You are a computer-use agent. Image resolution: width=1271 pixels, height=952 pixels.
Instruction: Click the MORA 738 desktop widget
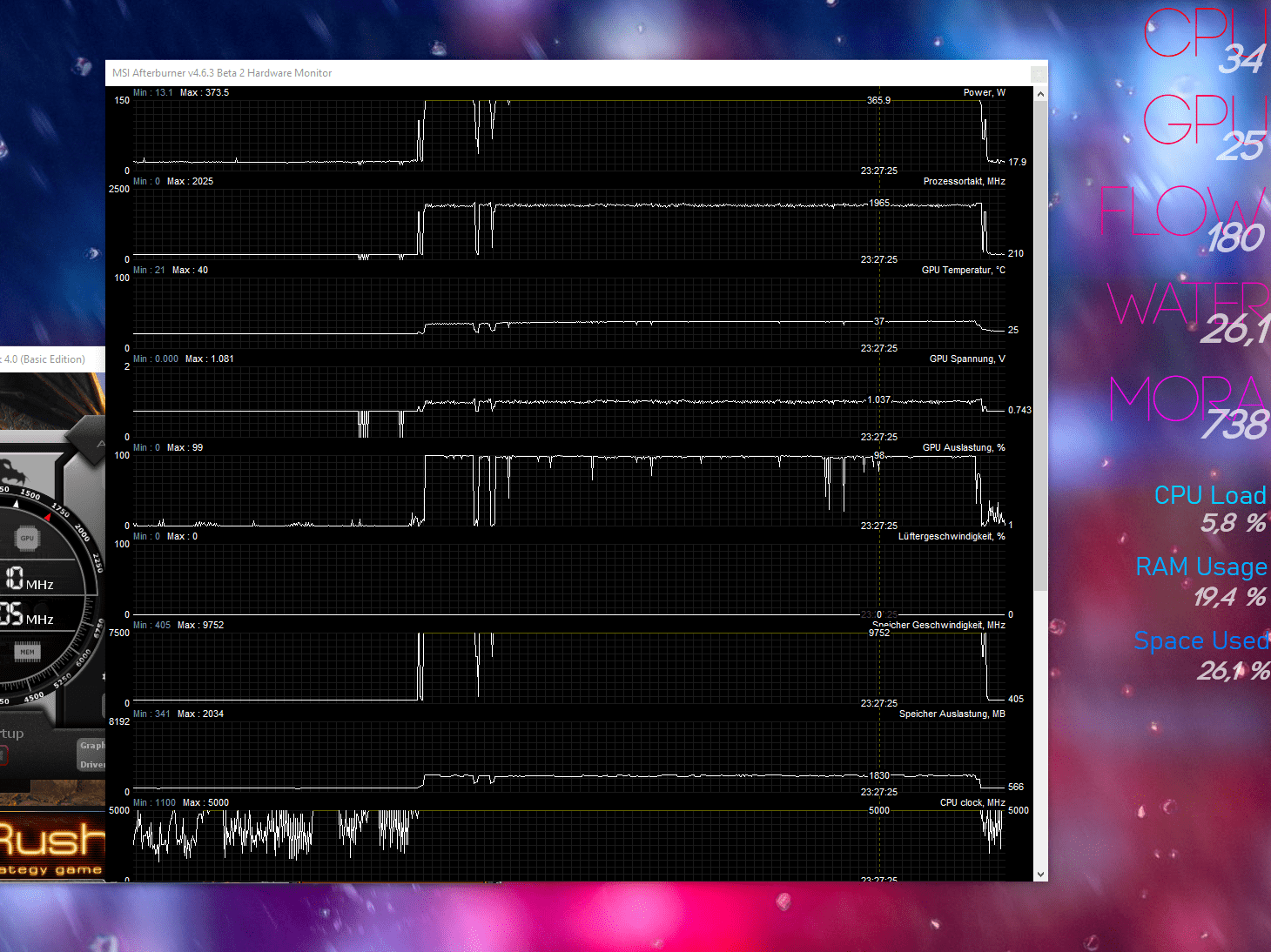click(1189, 407)
